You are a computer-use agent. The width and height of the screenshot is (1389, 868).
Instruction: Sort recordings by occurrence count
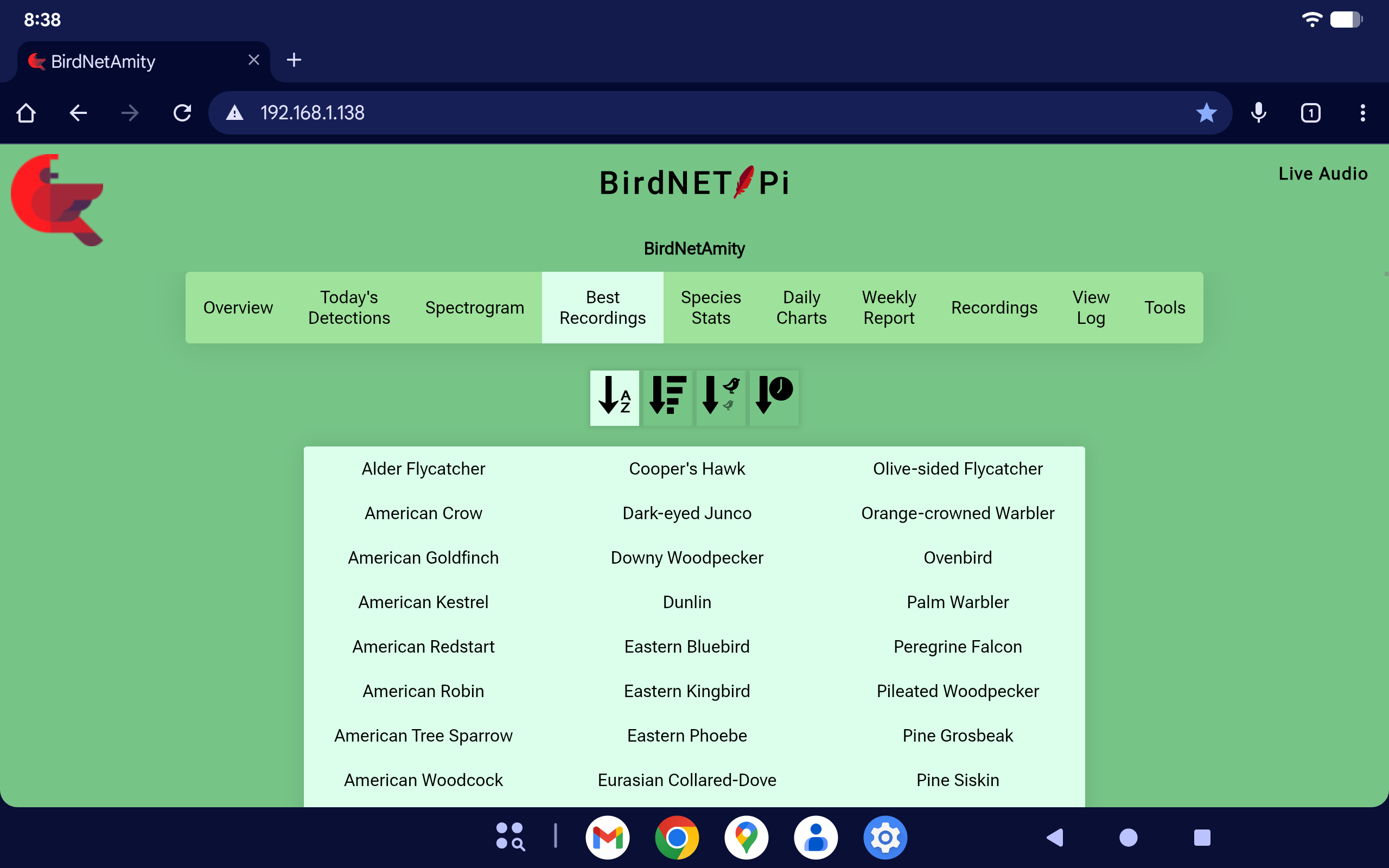667,397
